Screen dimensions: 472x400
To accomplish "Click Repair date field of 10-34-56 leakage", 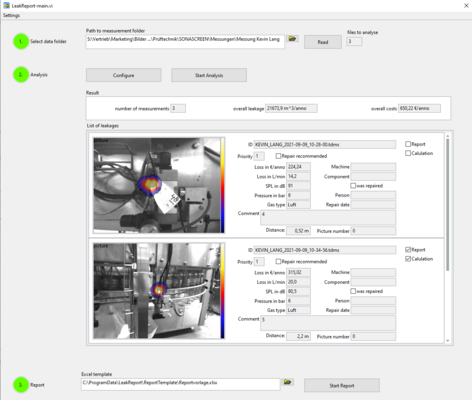I will tap(373, 310).
